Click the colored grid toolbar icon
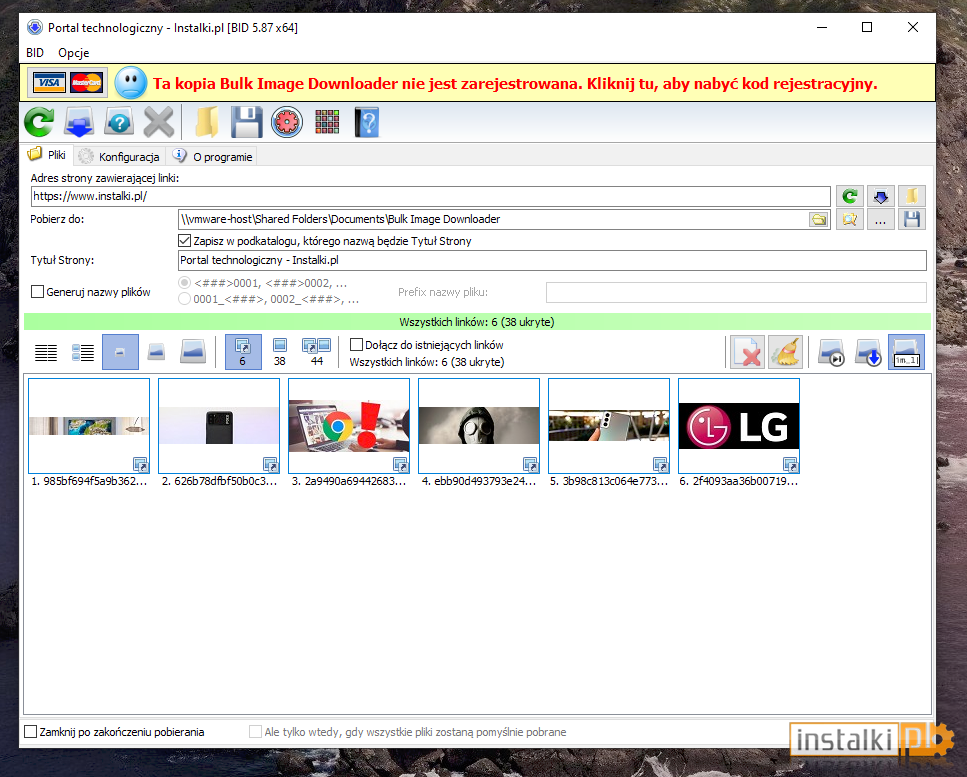The height and width of the screenshot is (777, 967). pos(327,122)
